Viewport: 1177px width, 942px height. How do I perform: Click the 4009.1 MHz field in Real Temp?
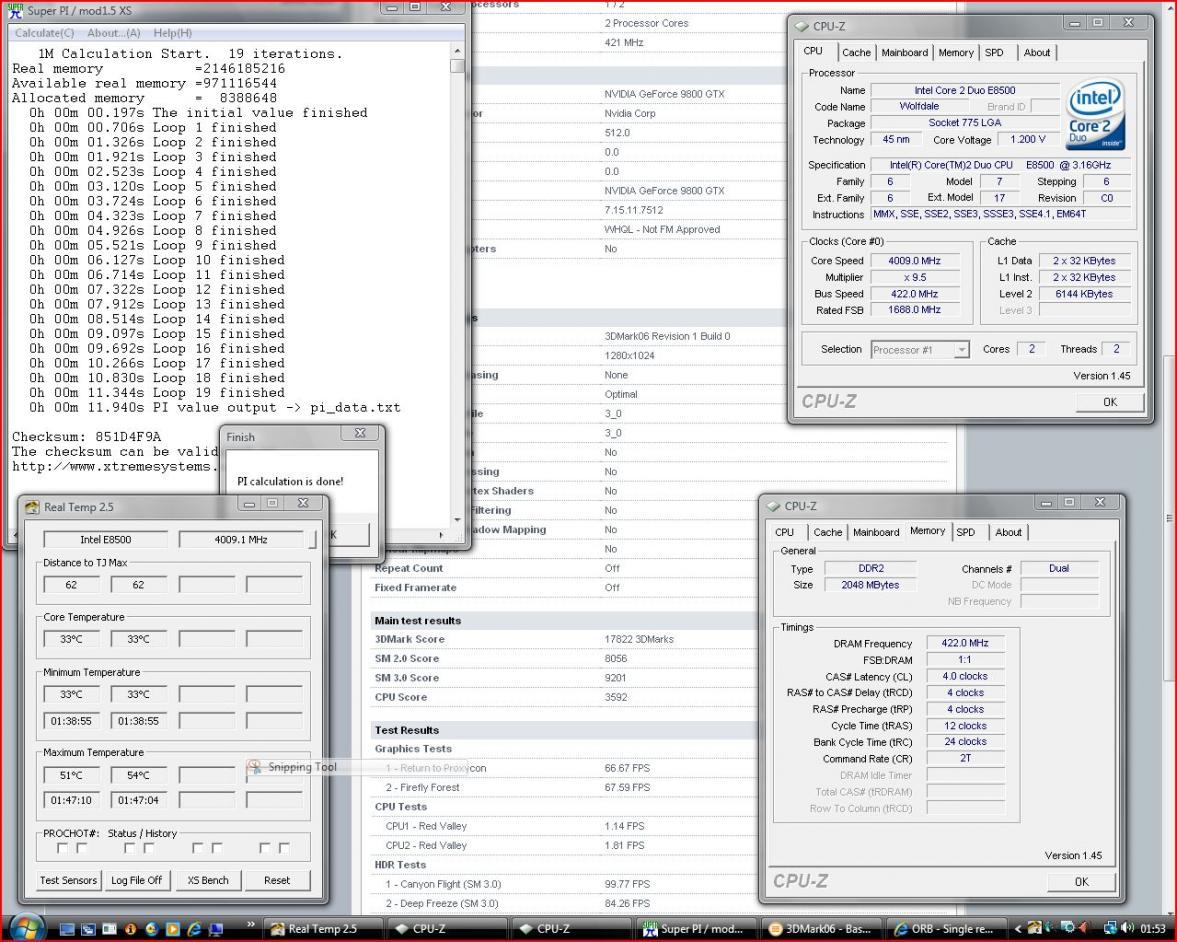(x=241, y=540)
